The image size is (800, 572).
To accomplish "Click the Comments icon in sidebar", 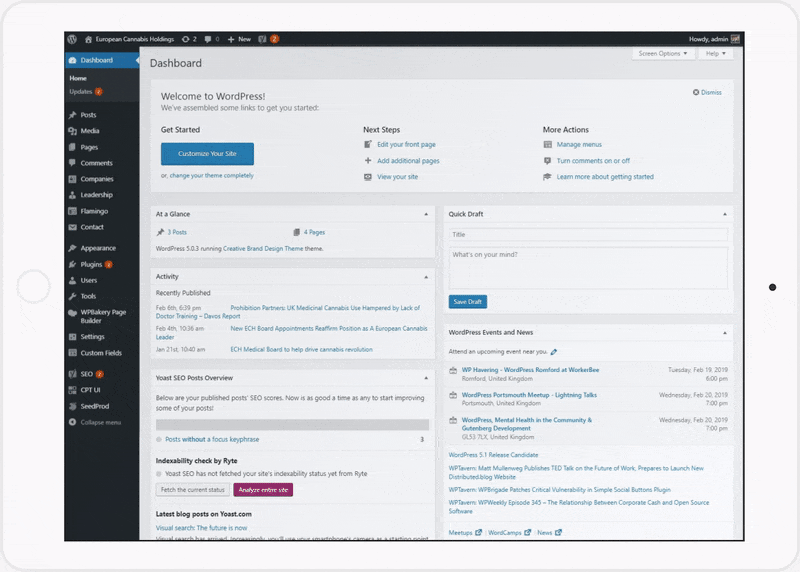I will (72, 163).
